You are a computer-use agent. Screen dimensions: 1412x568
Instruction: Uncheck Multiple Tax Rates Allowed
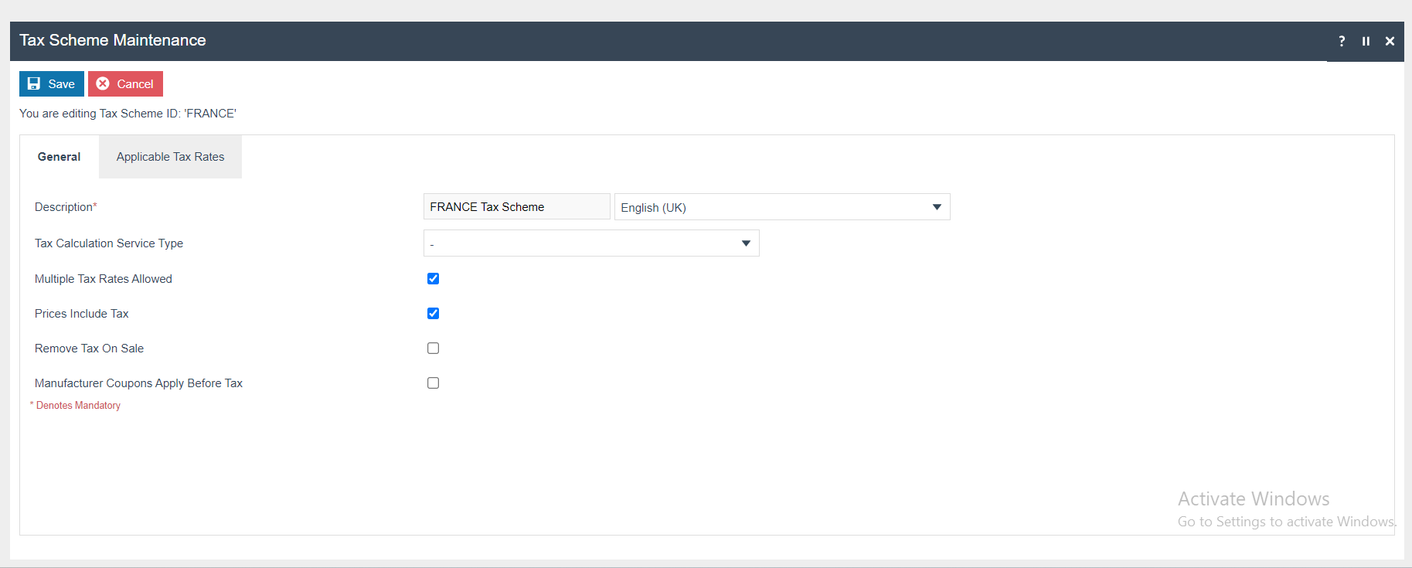433,279
